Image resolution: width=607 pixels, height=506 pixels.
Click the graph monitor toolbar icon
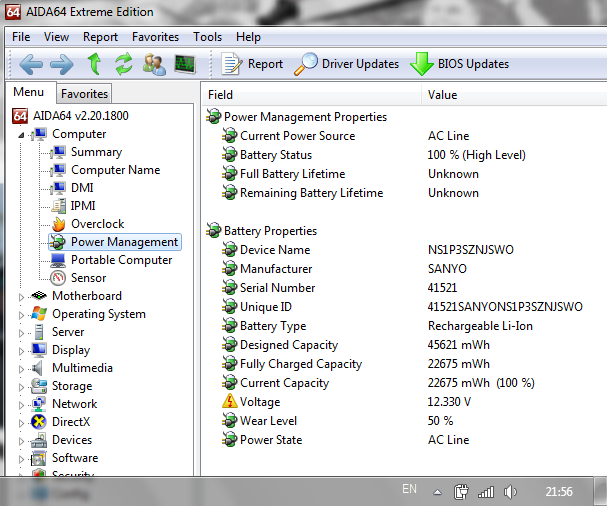184,64
